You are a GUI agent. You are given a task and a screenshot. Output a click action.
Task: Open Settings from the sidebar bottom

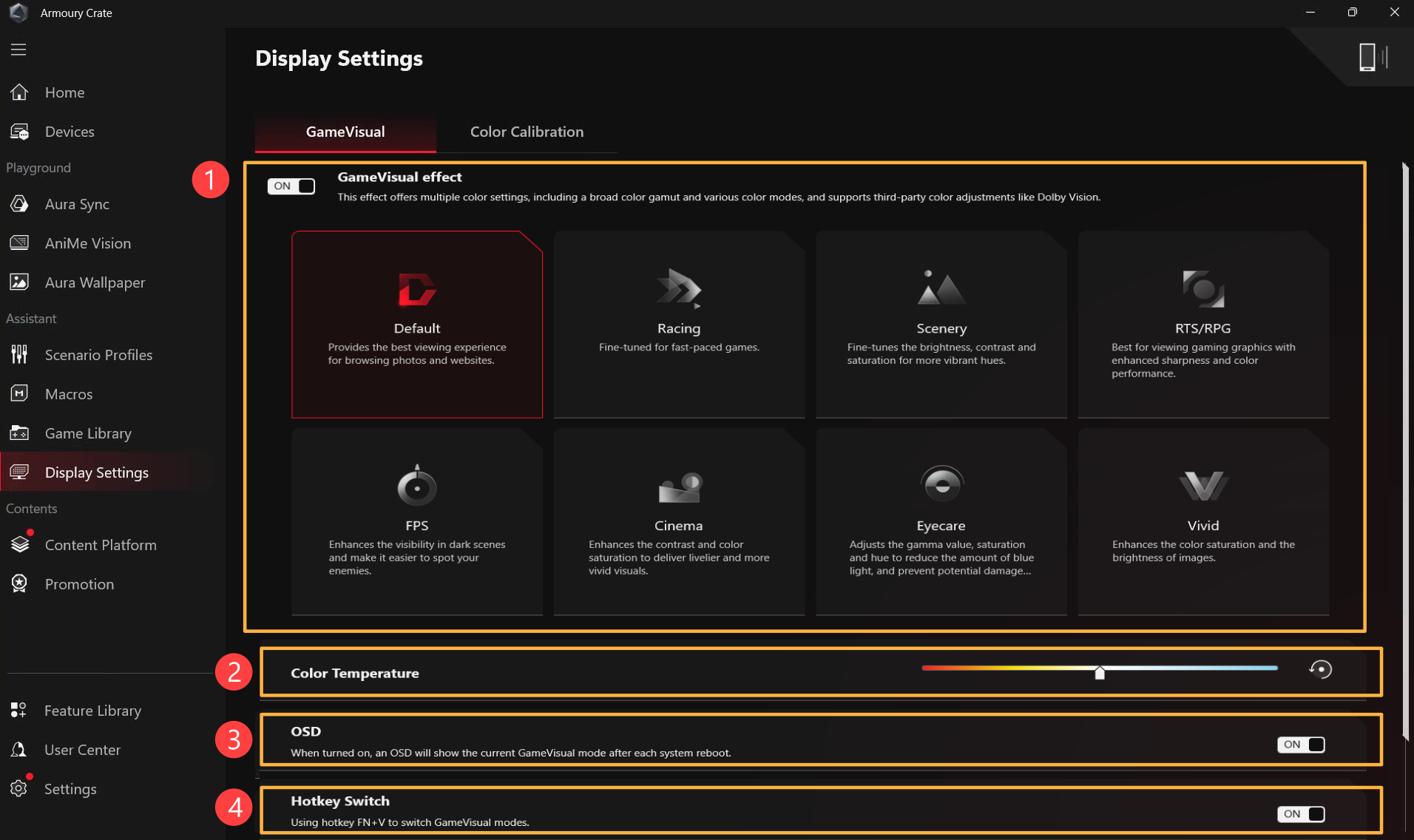70,789
